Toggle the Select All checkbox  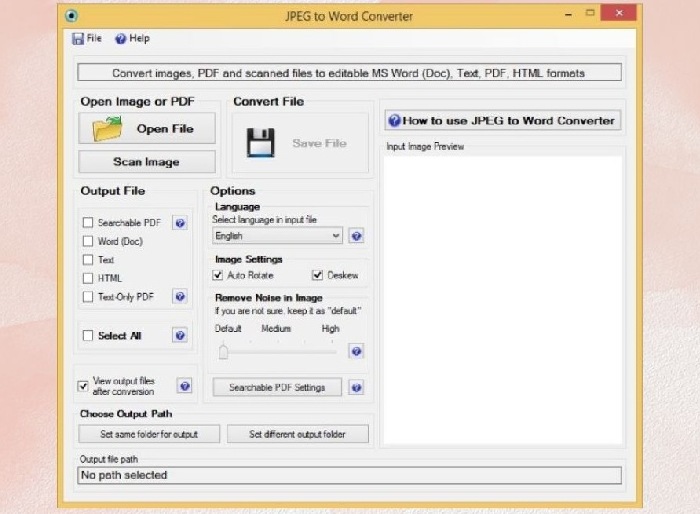[x=88, y=335]
